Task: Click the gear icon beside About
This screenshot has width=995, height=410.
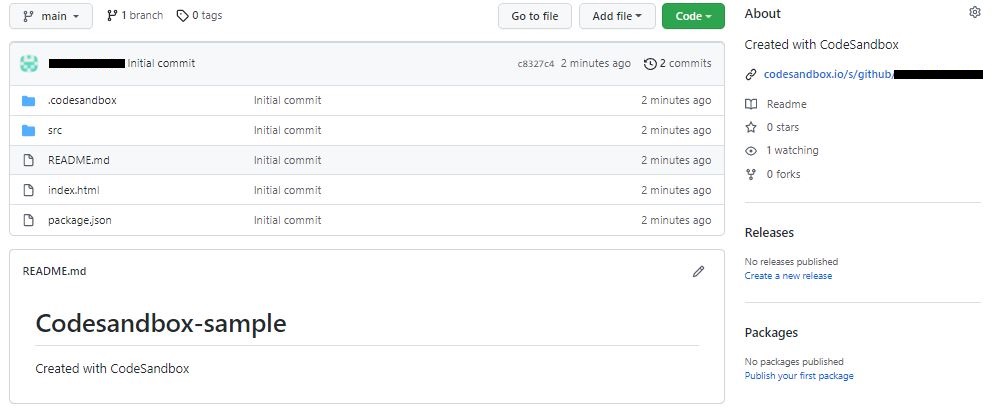Action: pos(975,12)
